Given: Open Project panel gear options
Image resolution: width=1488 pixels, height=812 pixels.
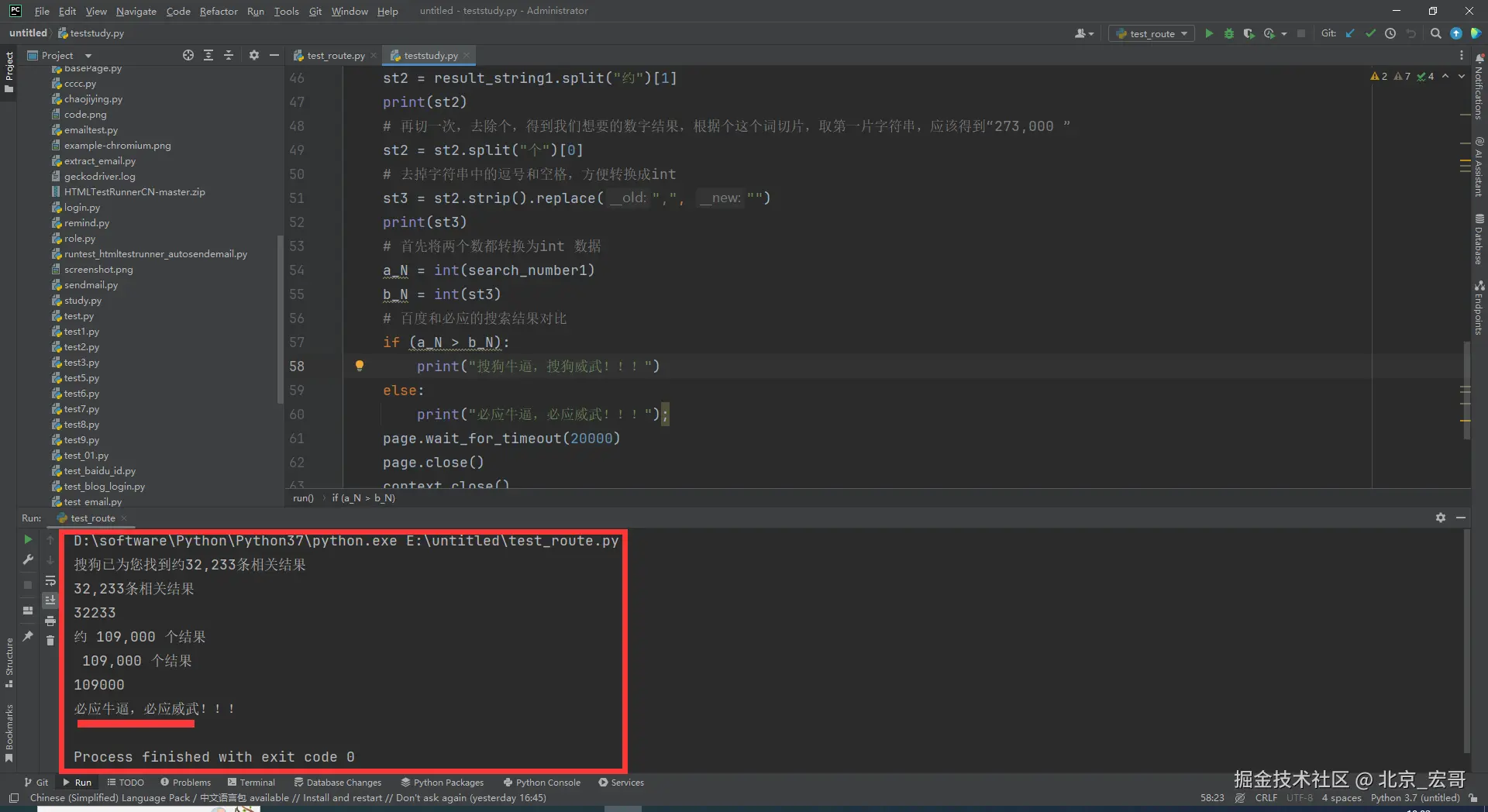Looking at the screenshot, I should pyautogui.click(x=254, y=55).
